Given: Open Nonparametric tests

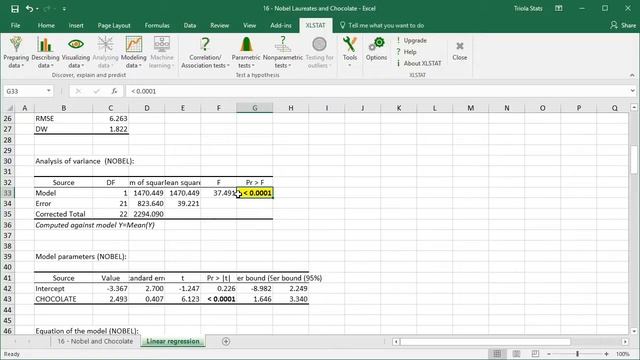Looking at the screenshot, I should tap(282, 52).
